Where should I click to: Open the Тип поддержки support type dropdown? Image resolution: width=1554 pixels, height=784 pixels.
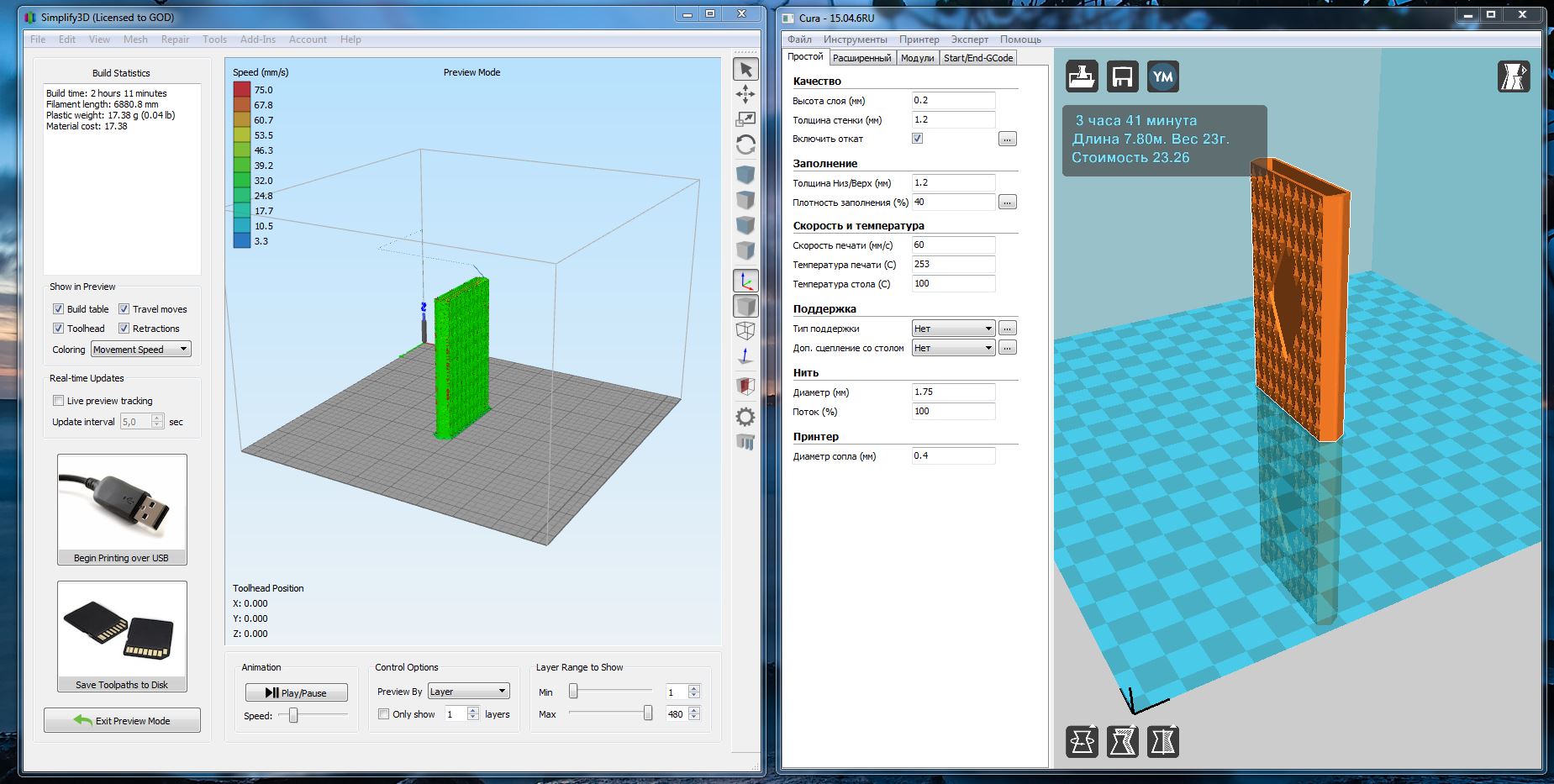953,329
